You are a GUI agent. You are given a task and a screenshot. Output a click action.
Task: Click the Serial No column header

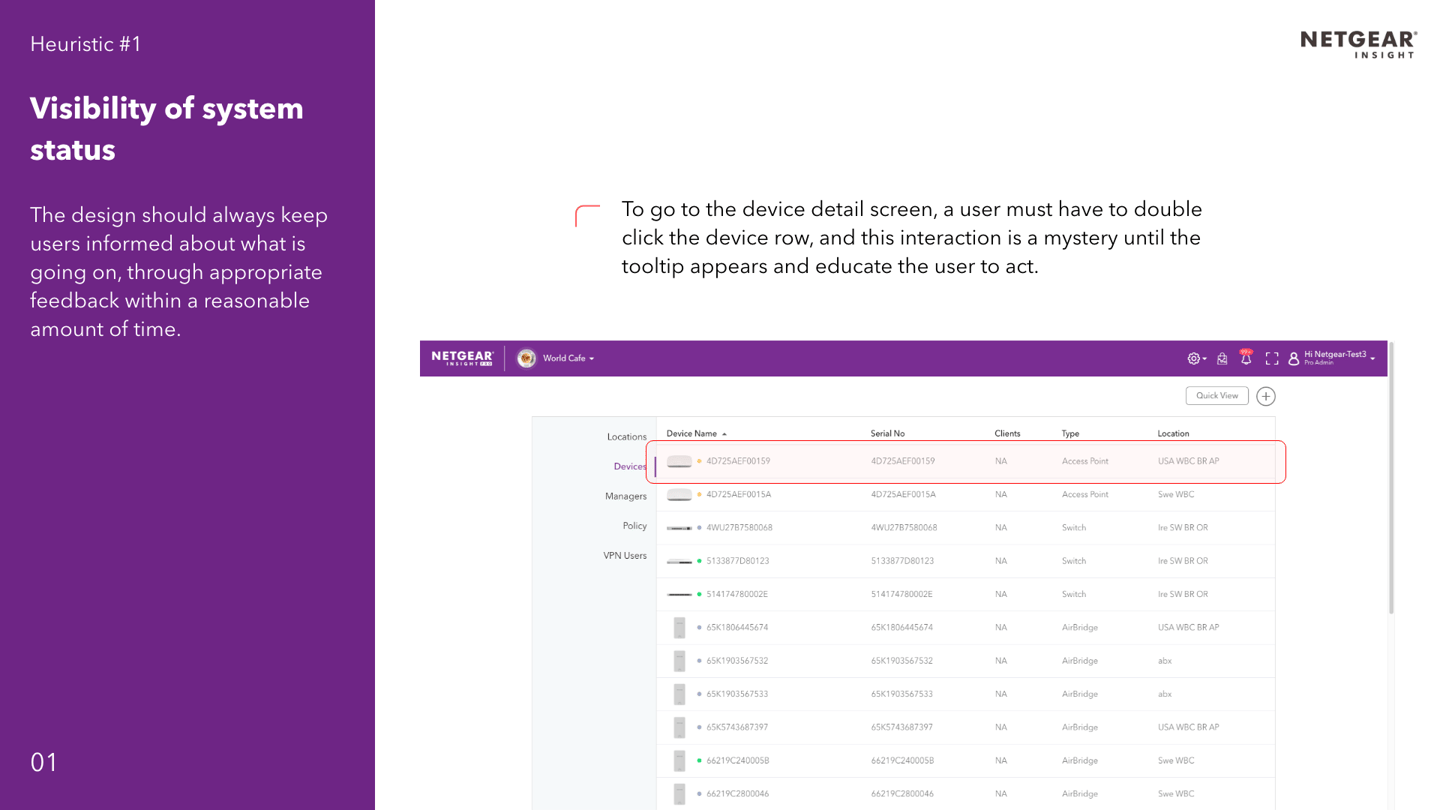888,434
